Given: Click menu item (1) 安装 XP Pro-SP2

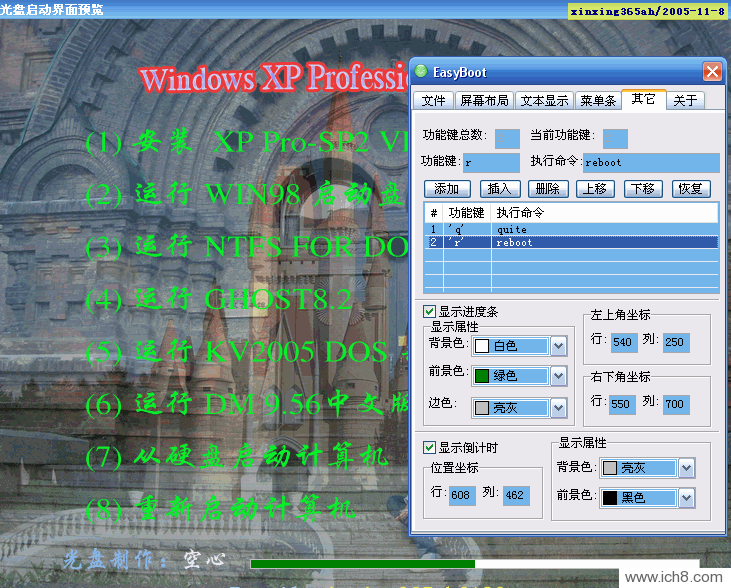Looking at the screenshot, I should tap(247, 142).
